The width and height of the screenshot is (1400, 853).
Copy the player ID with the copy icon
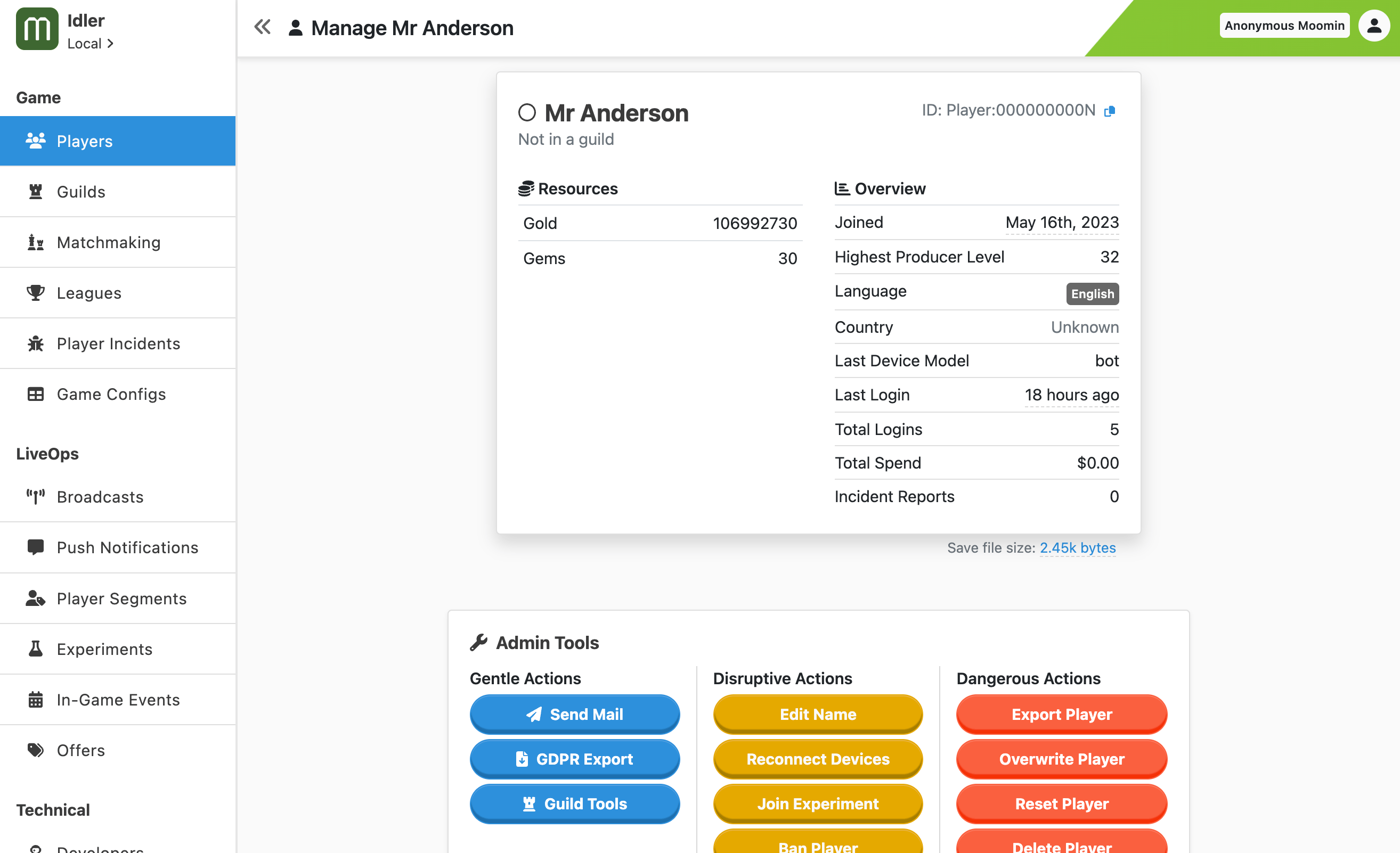tap(1109, 111)
